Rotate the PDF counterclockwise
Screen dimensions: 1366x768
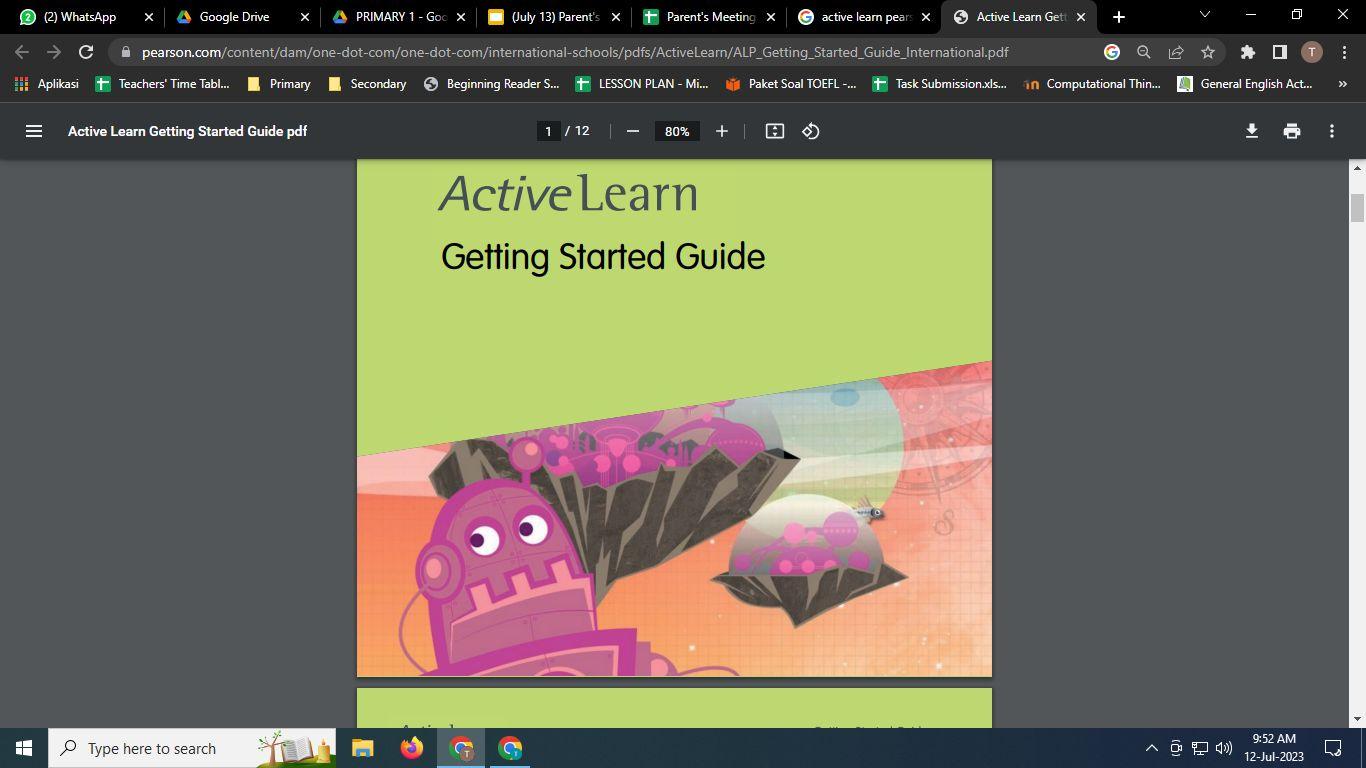tap(810, 130)
